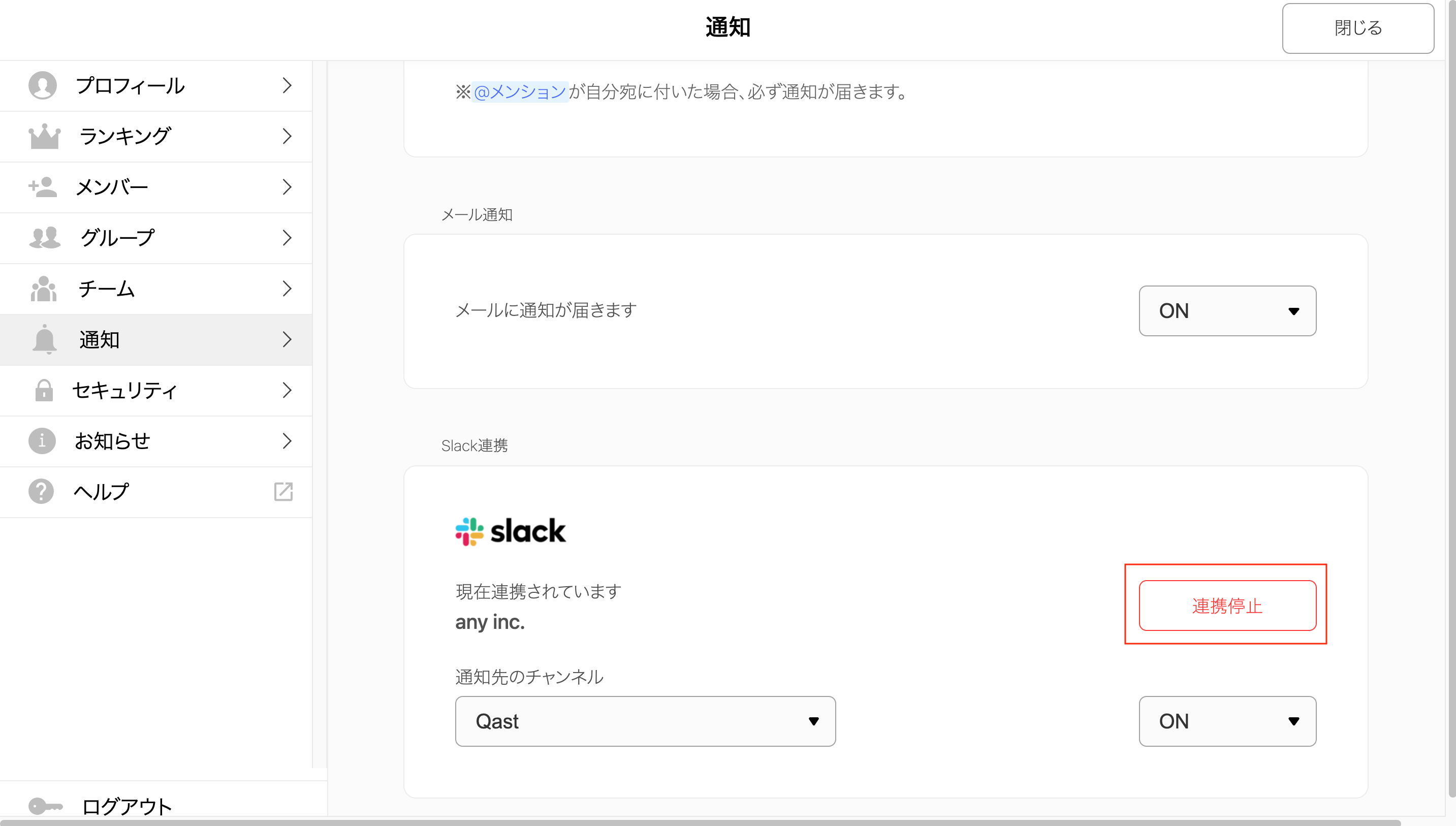
Task: Click the profile avatar icon in sidebar
Action: (x=43, y=86)
